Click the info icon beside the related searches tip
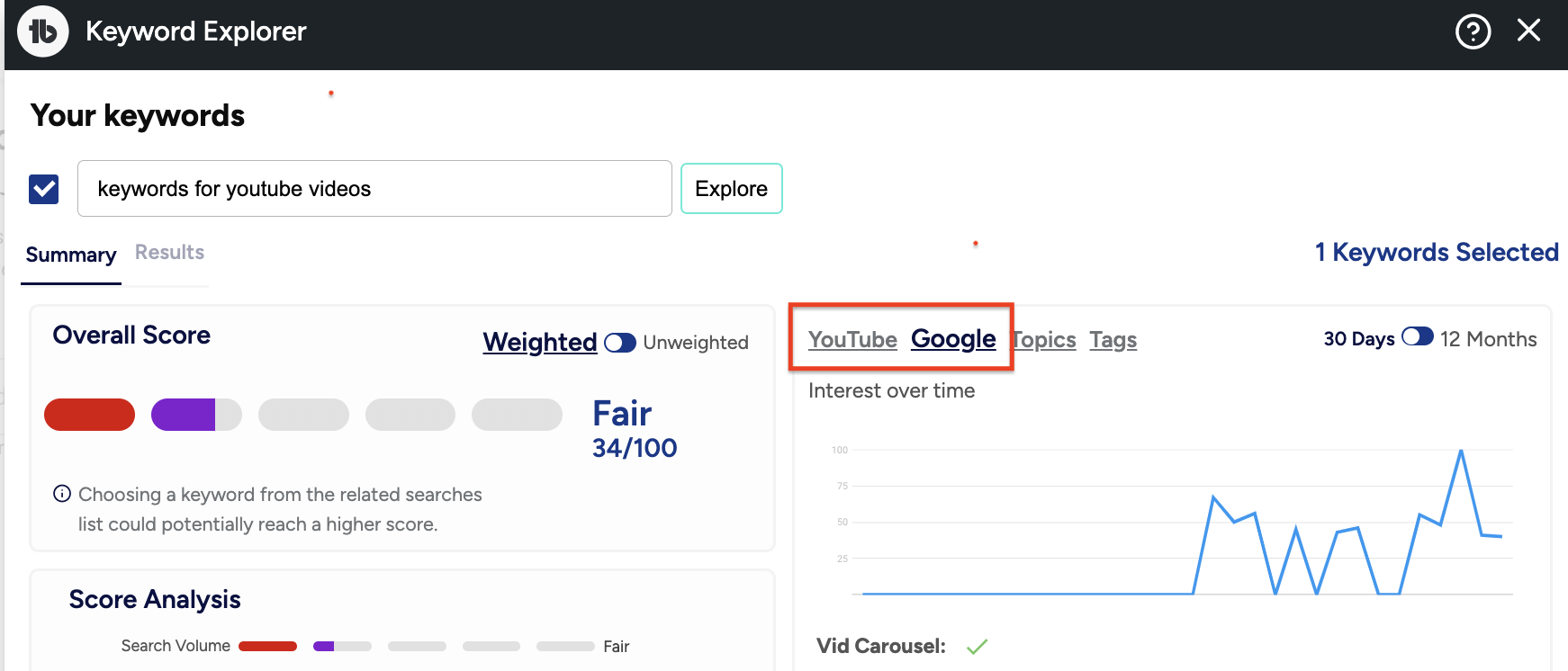Screen dimensions: 1568x671 pyautogui.click(x=62, y=493)
